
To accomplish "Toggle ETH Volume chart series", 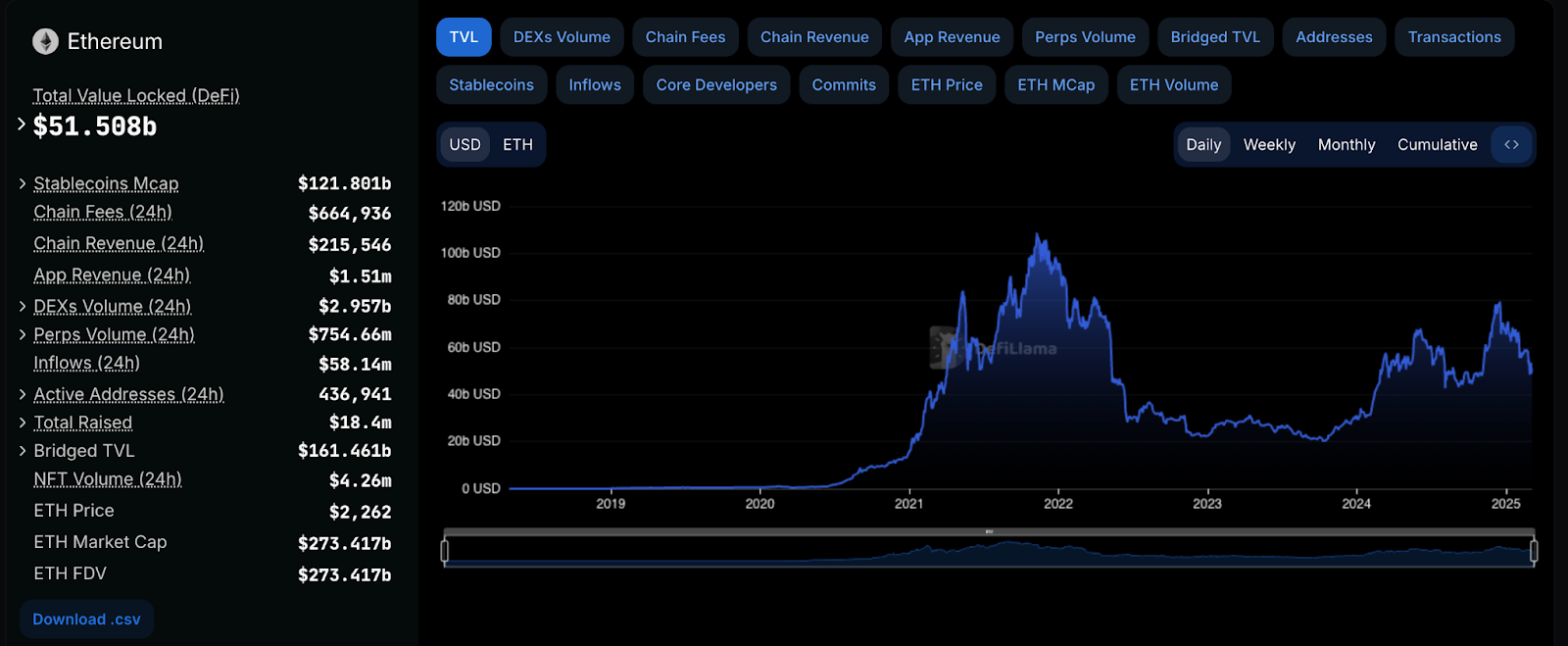I will point(1174,85).
